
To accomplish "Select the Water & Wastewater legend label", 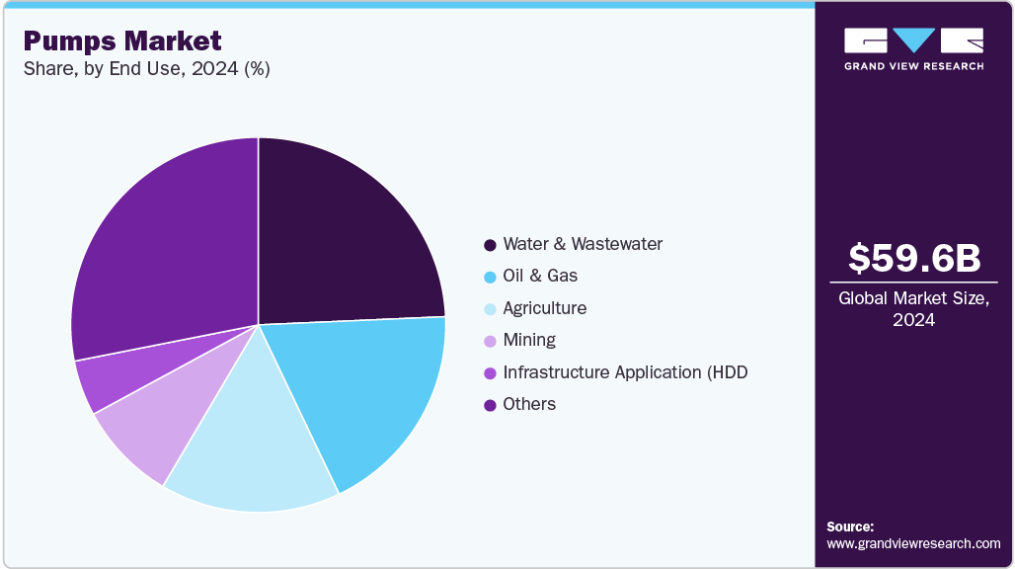I will (x=582, y=244).
